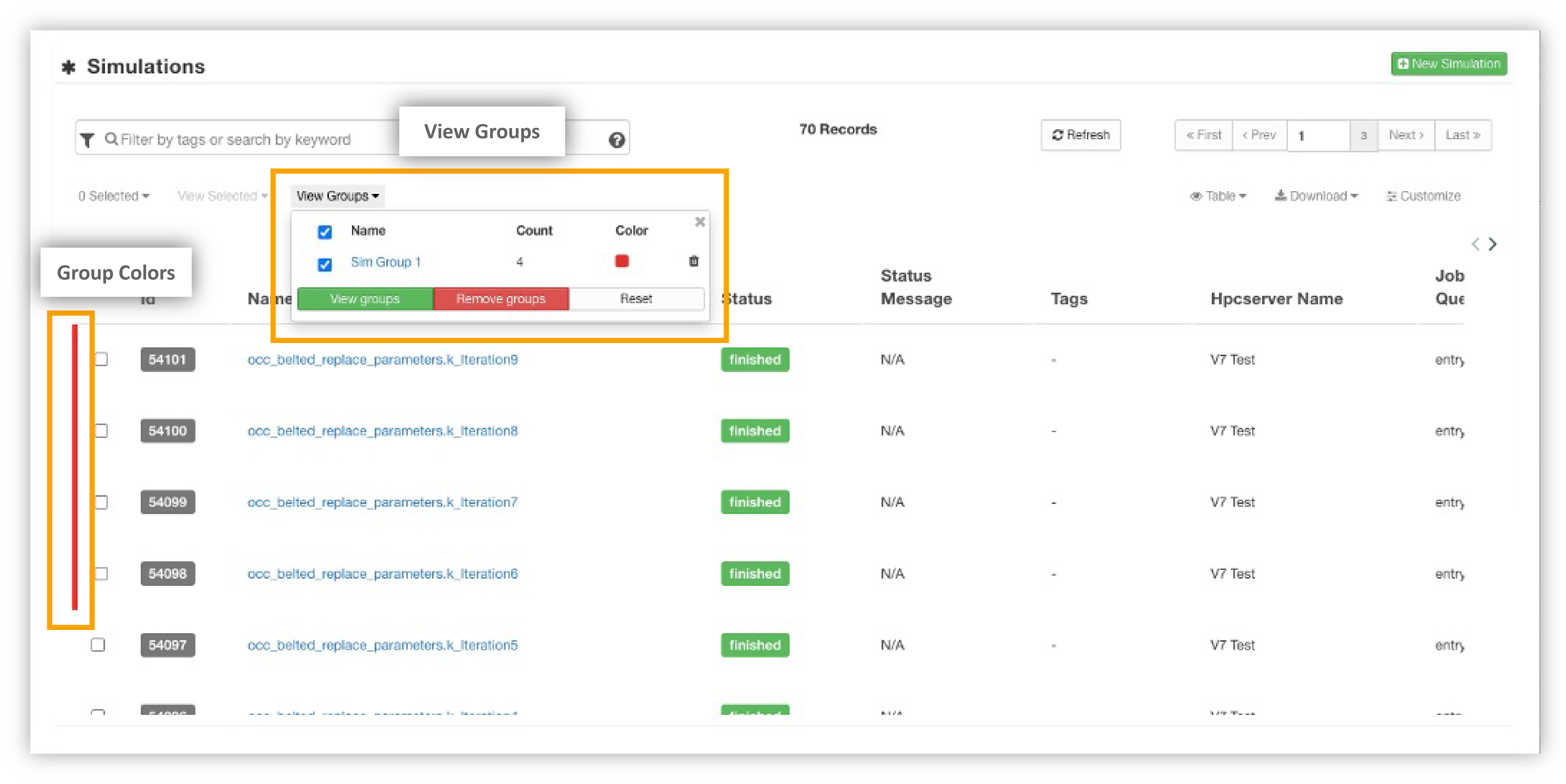Open the help question mark icon

click(x=617, y=140)
